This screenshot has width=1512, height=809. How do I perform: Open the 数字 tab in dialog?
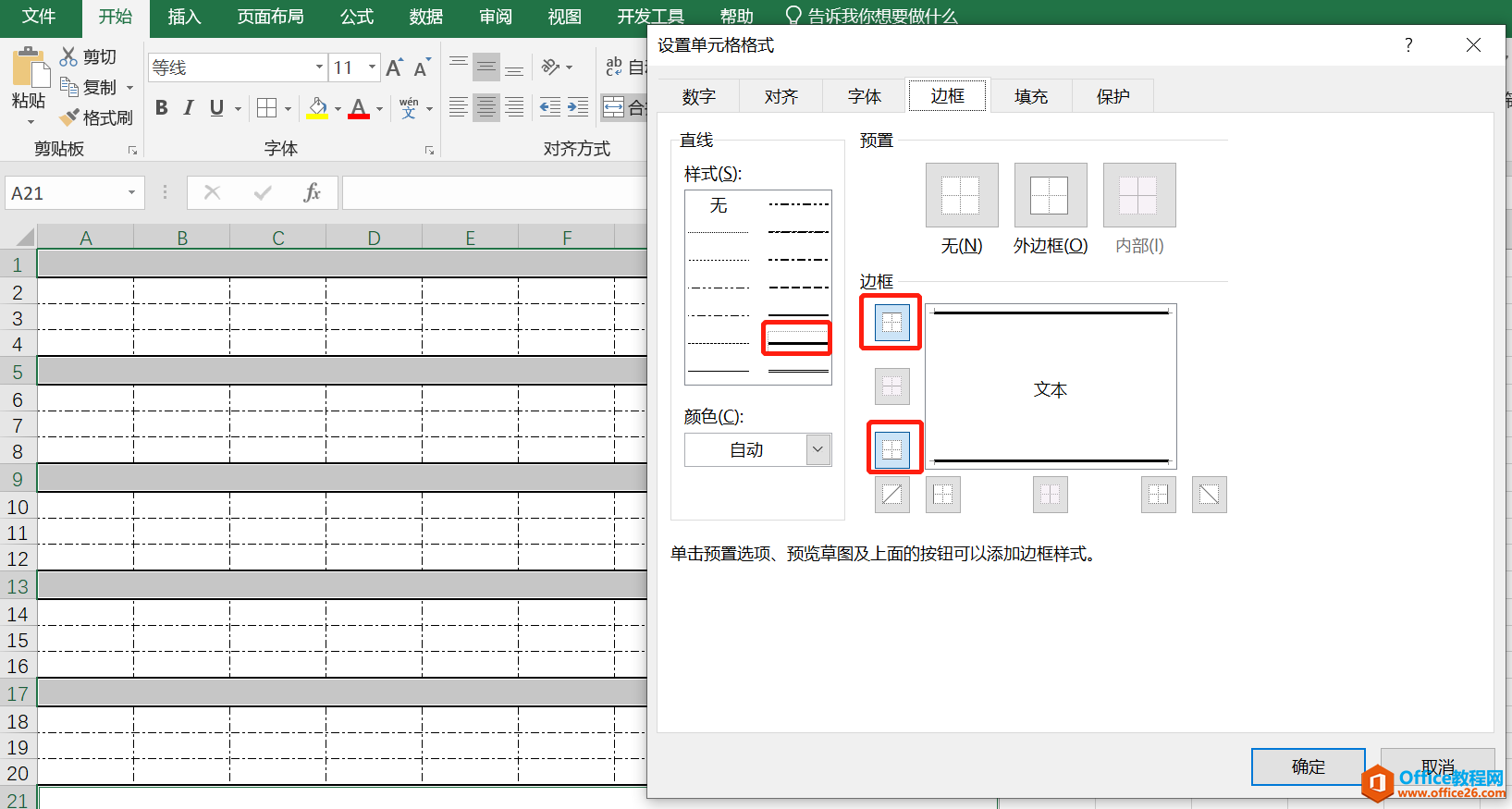698,96
